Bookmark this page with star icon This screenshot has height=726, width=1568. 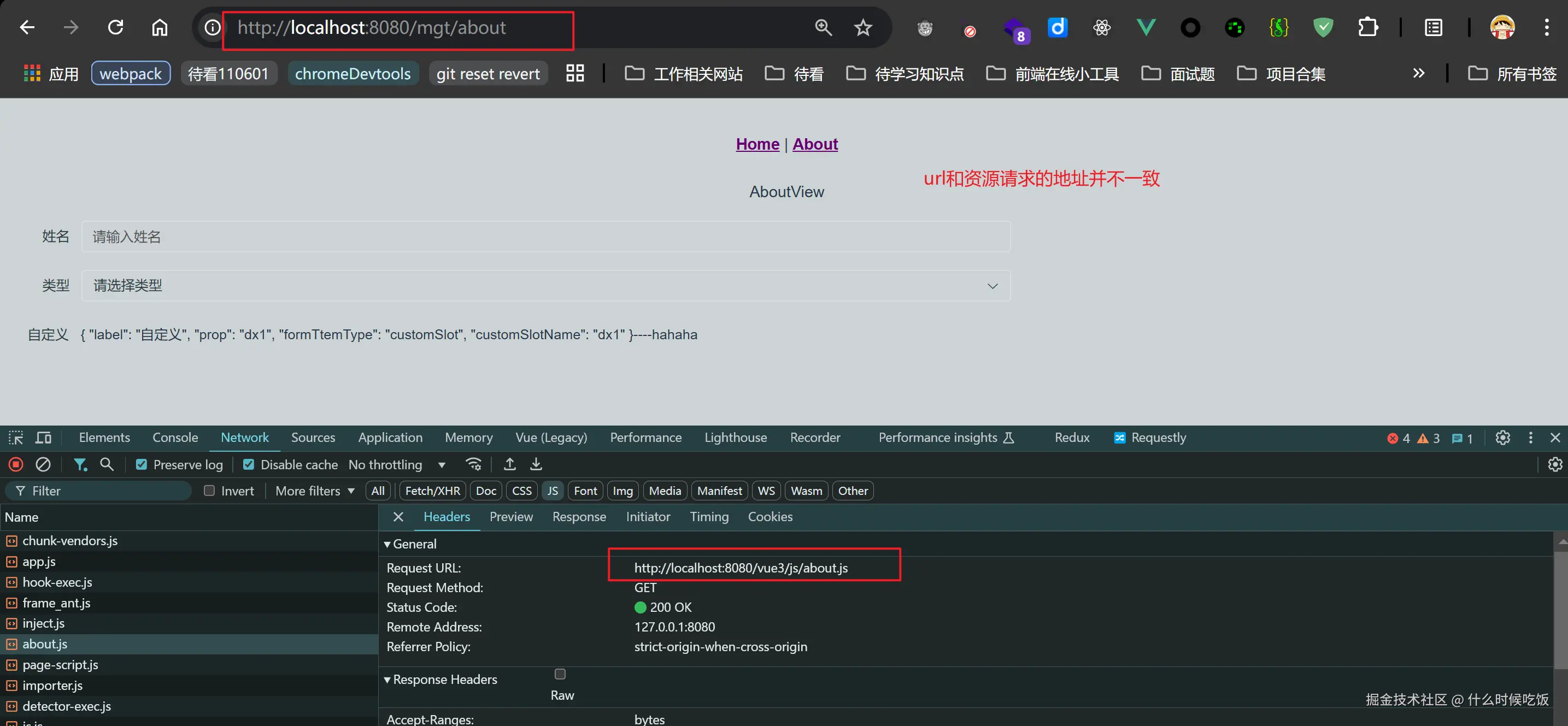(x=862, y=27)
